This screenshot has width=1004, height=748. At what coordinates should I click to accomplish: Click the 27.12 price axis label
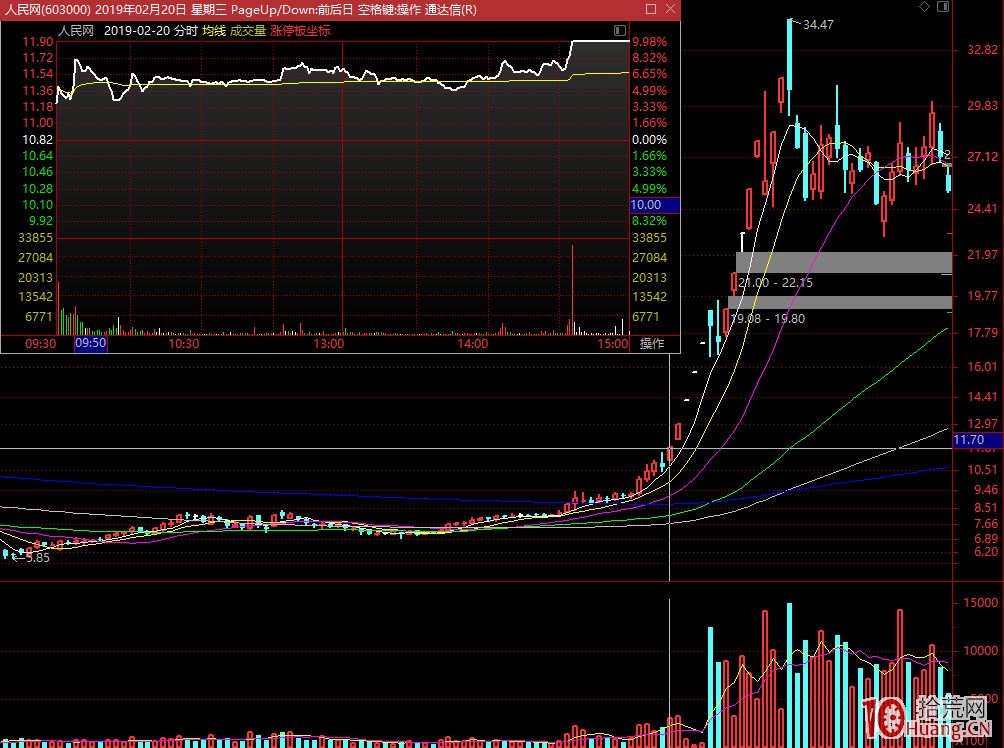tap(982, 157)
